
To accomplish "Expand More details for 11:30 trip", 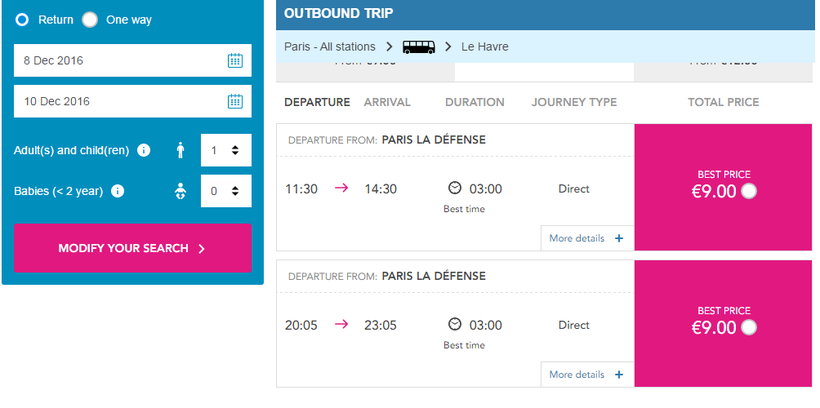I will coord(585,238).
